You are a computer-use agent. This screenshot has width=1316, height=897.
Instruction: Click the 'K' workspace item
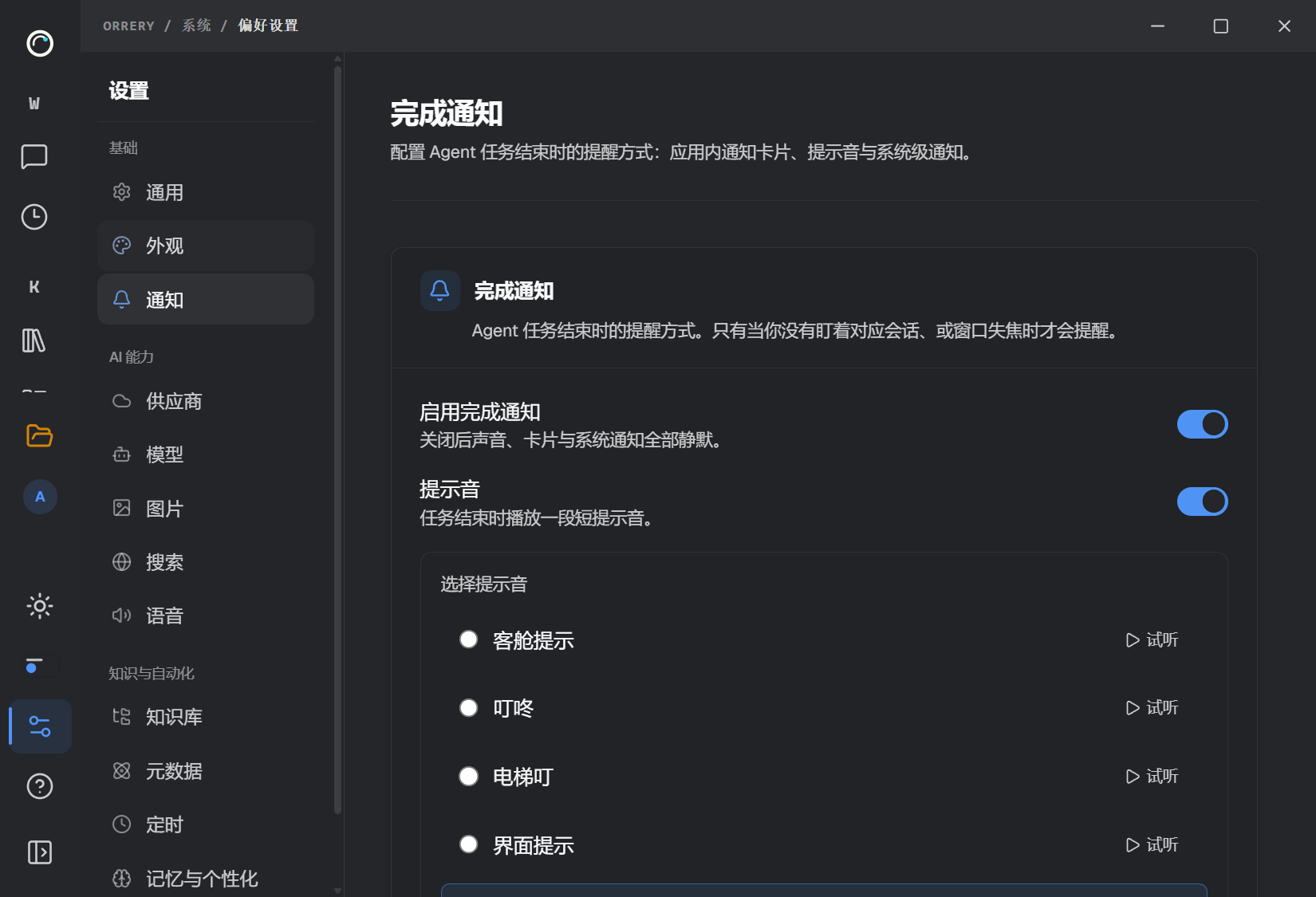[x=34, y=287]
